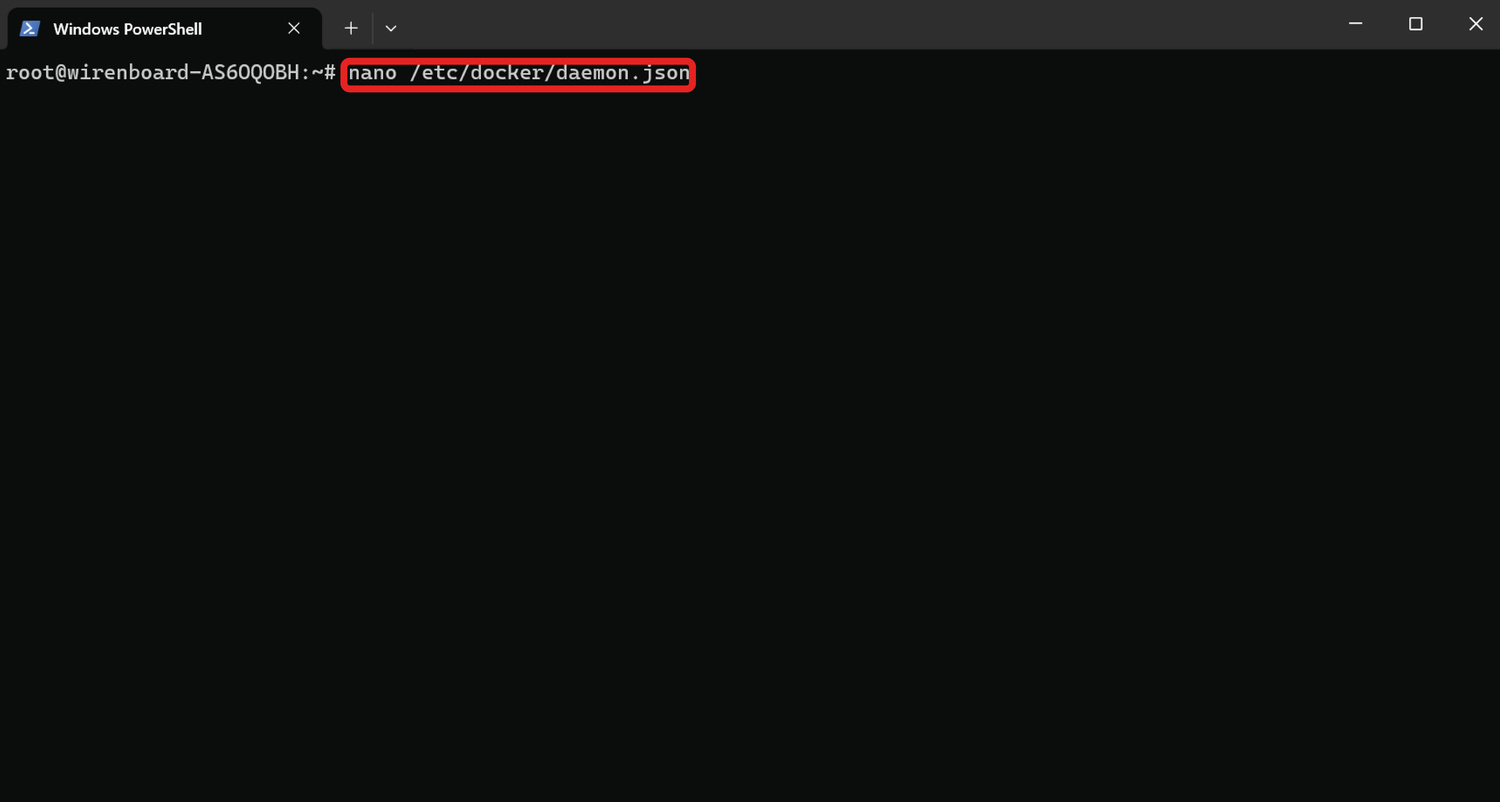1500x802 pixels.
Task: Click the # prompt symbol
Action: (x=330, y=74)
